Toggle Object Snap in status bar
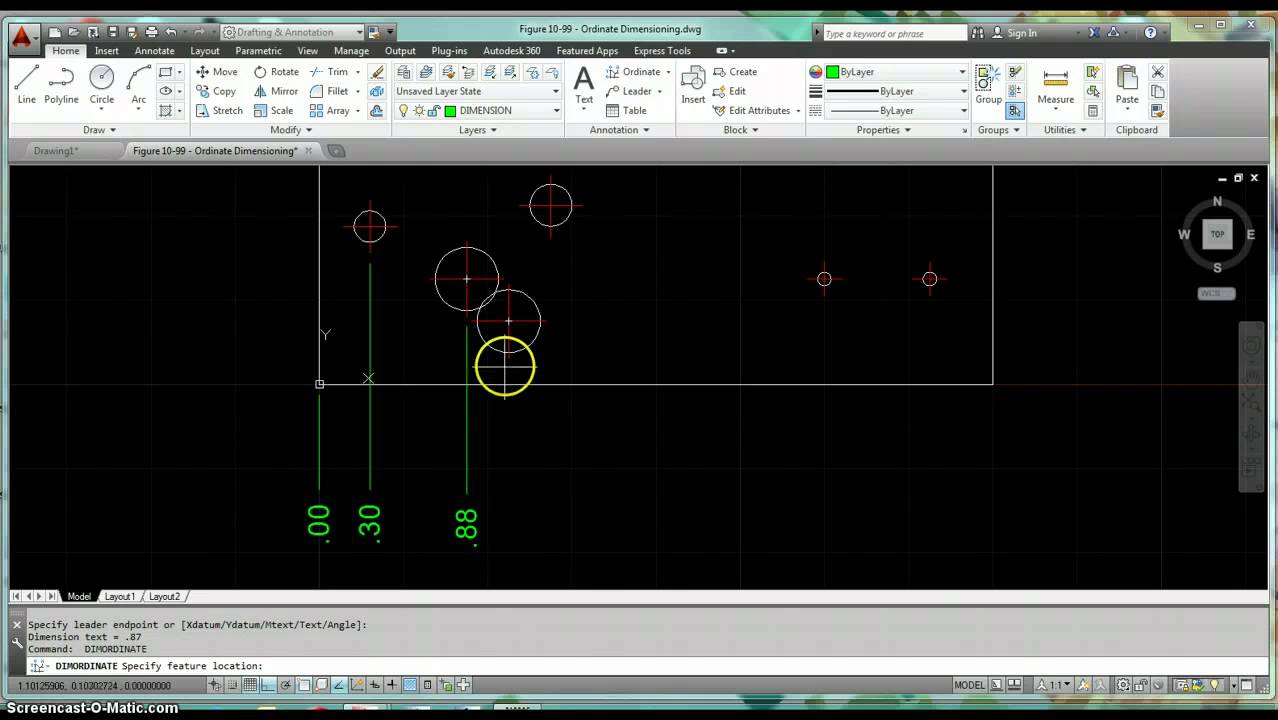Screen dimensions: 1278x720 click(x=304, y=685)
